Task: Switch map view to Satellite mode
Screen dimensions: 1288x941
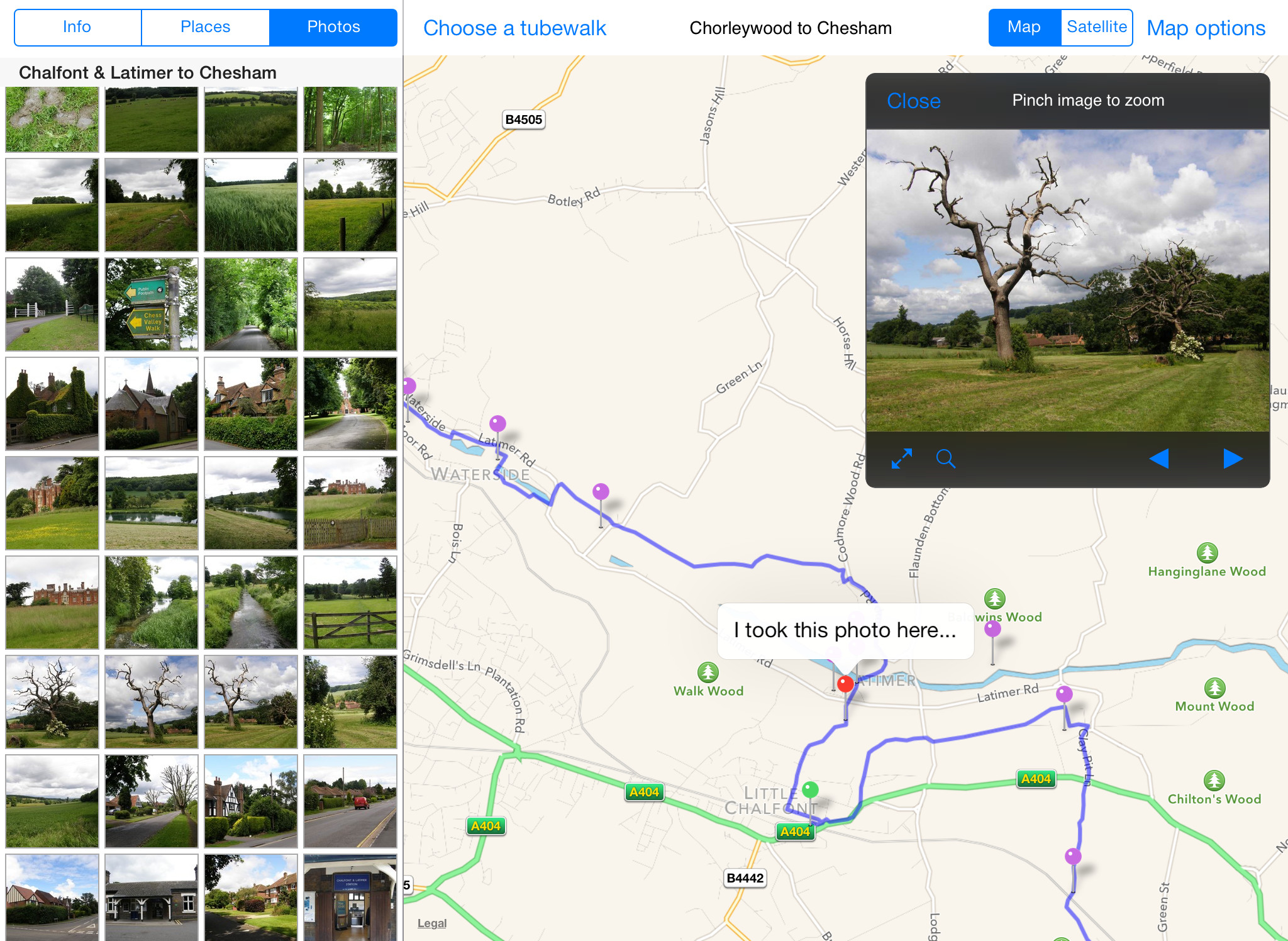Action: [x=1097, y=27]
